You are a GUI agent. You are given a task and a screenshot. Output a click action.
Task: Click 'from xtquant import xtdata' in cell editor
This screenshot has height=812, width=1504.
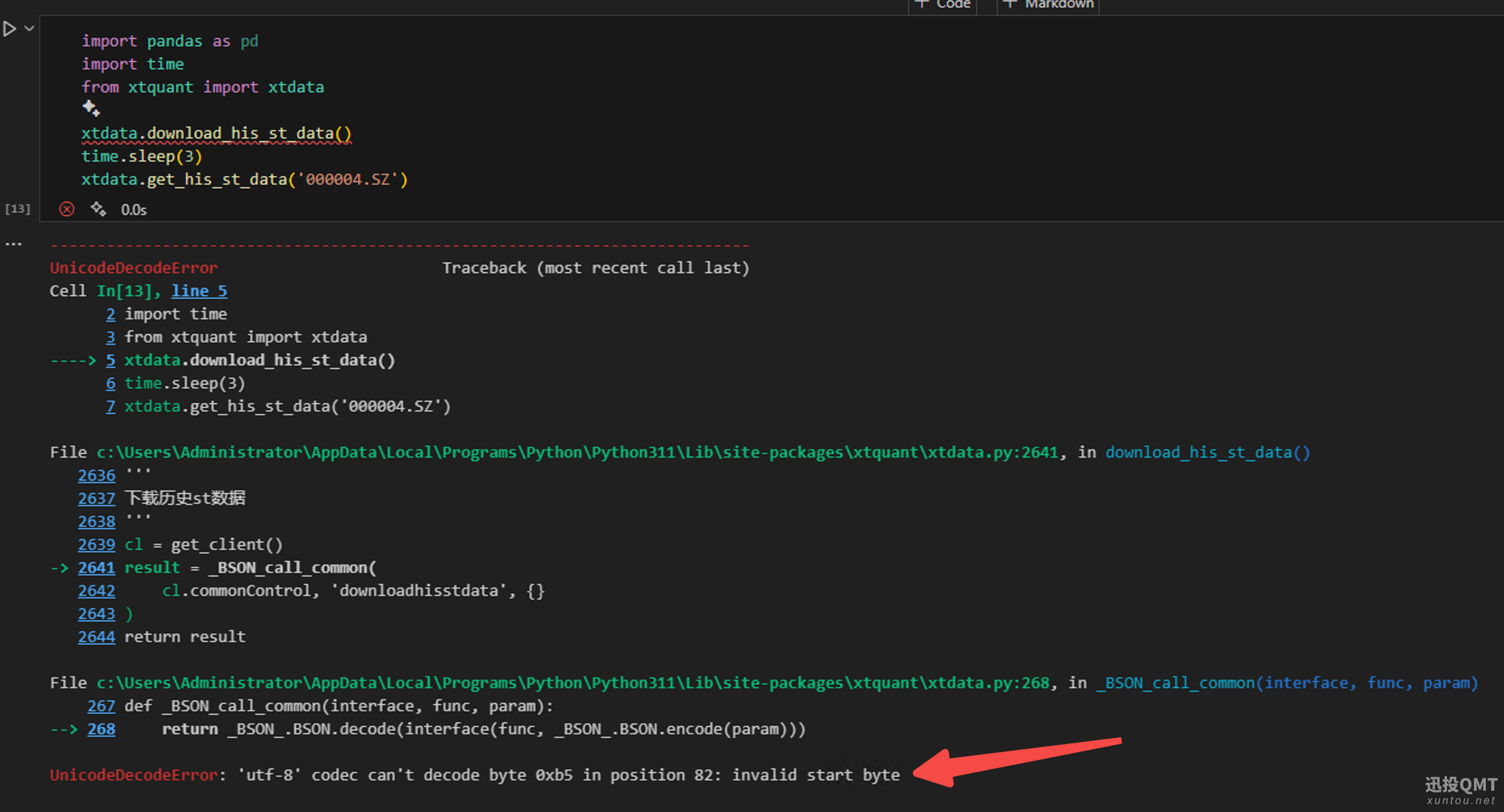203,87
